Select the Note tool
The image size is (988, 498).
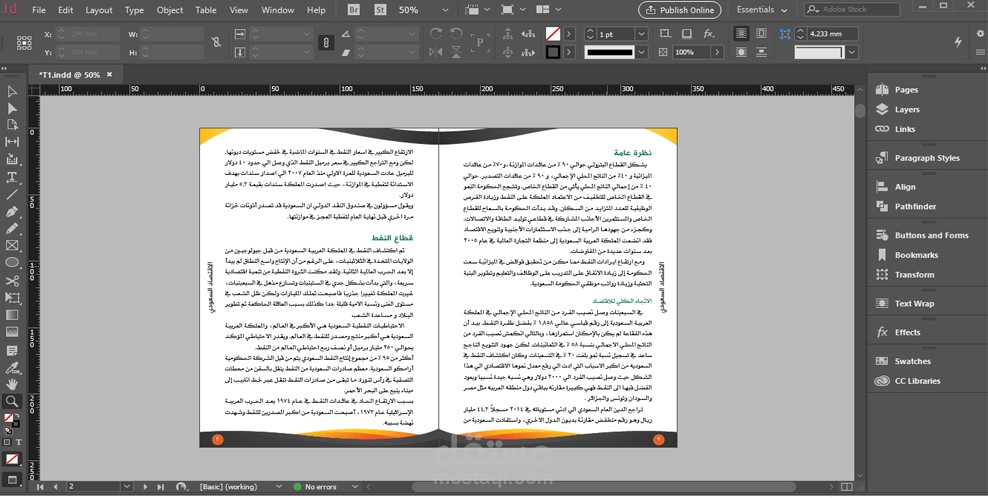(11, 350)
